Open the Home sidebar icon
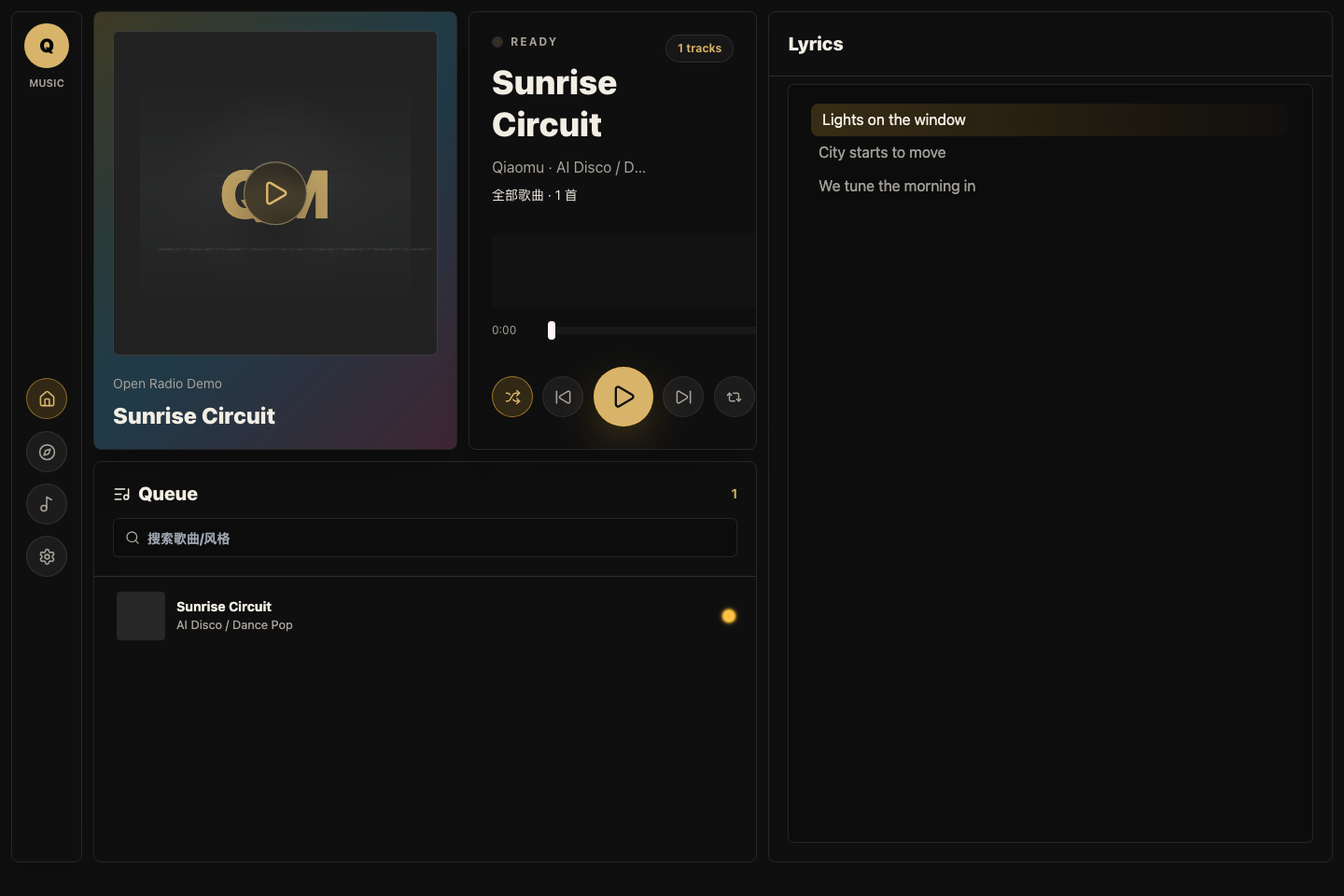1344x896 pixels. click(x=47, y=399)
